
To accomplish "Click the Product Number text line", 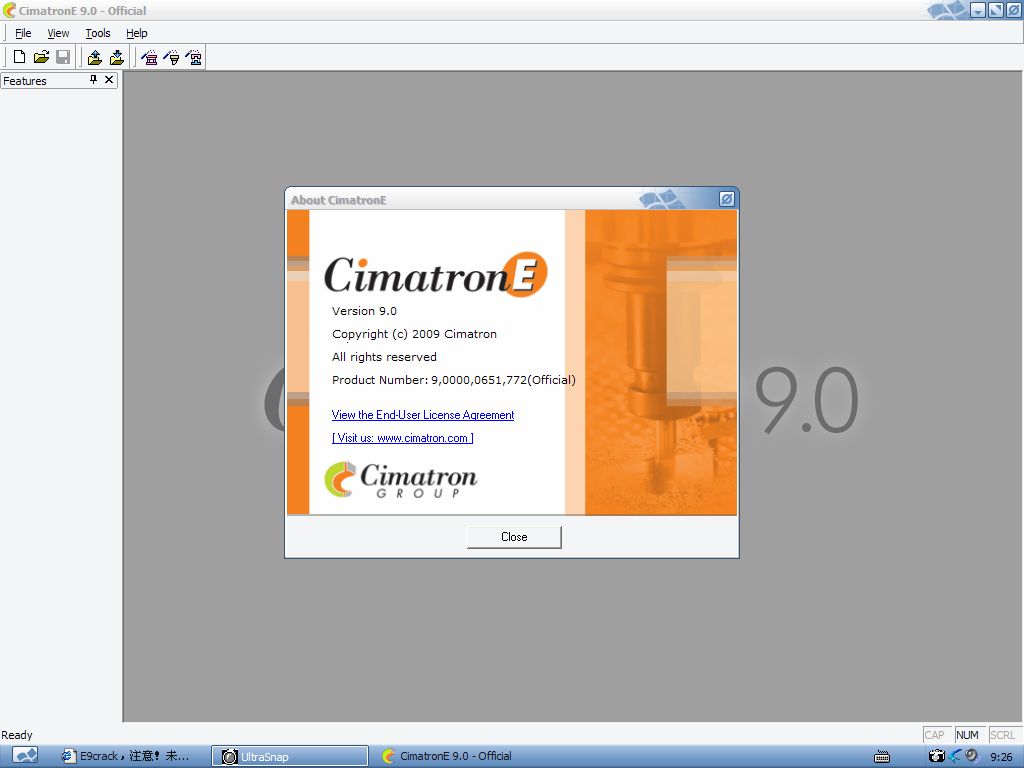I will coord(453,379).
